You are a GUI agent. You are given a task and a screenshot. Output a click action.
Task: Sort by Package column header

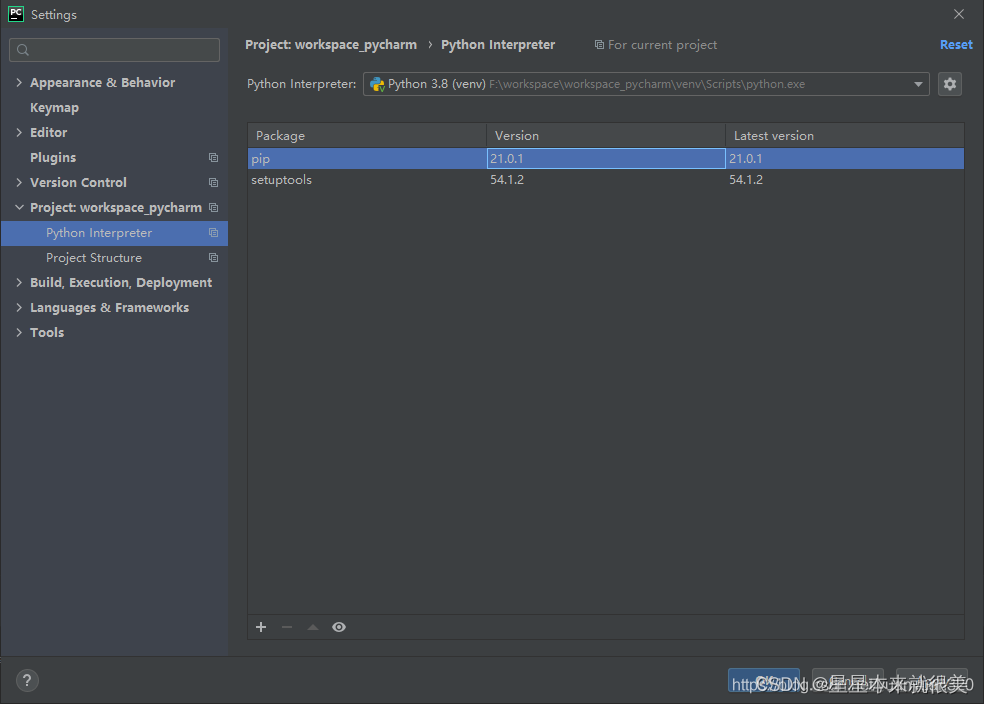click(x=367, y=136)
